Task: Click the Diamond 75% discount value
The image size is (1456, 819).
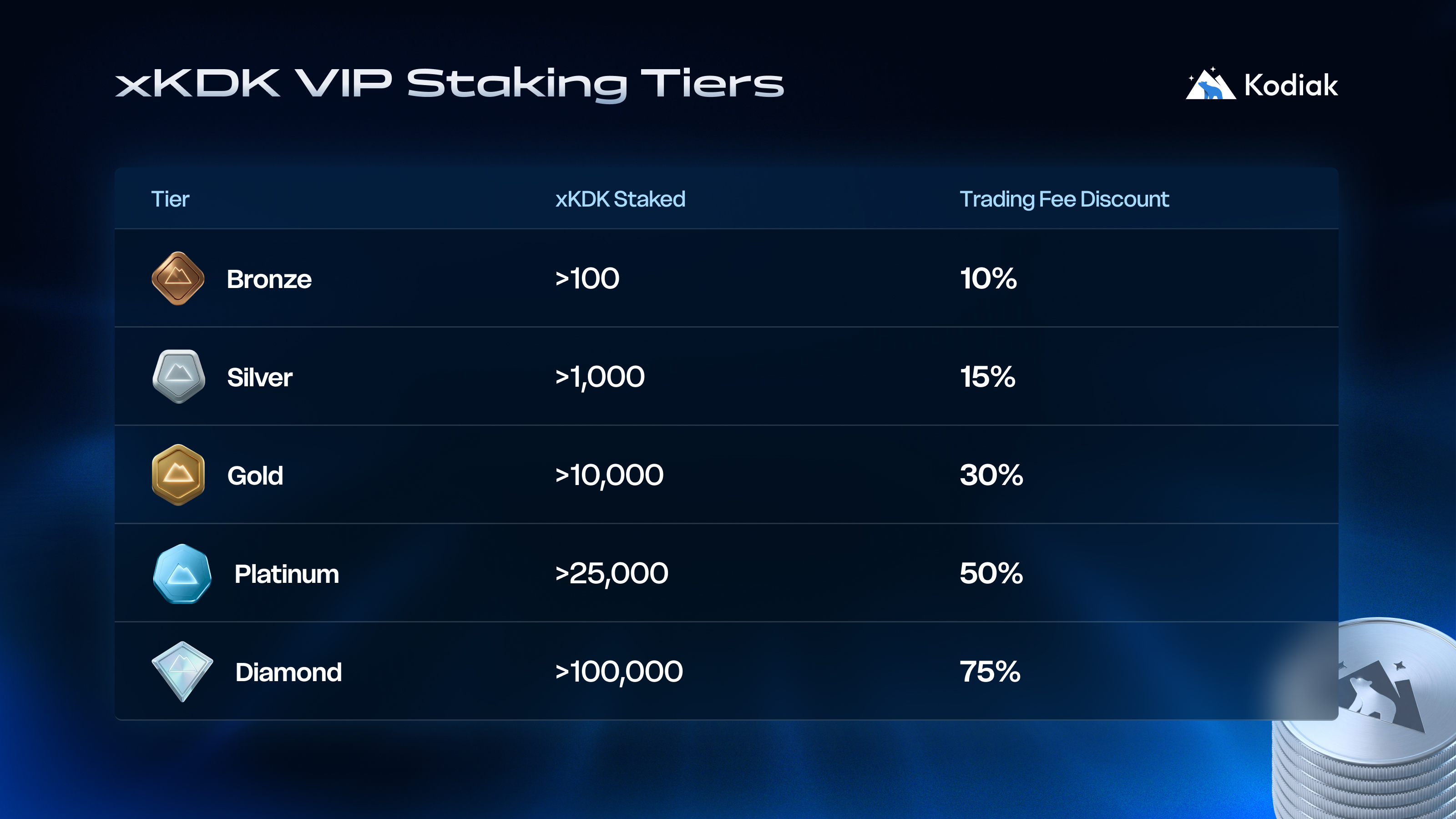Action: click(990, 672)
